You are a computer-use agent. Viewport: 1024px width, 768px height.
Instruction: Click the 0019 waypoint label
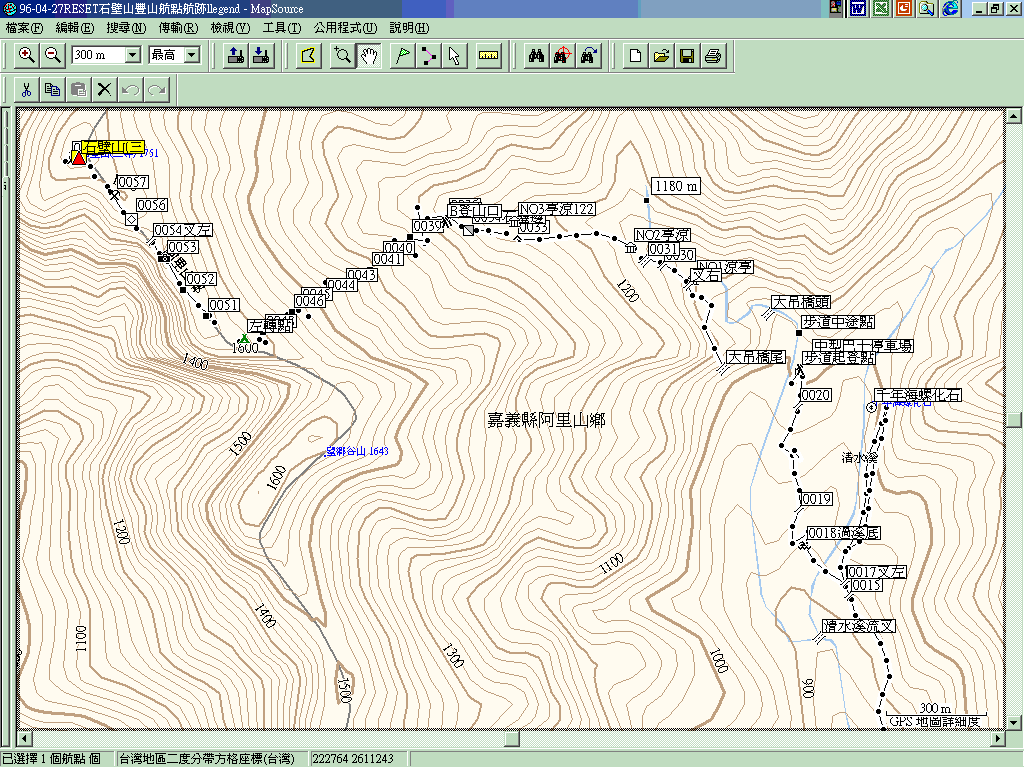pyautogui.click(x=816, y=499)
